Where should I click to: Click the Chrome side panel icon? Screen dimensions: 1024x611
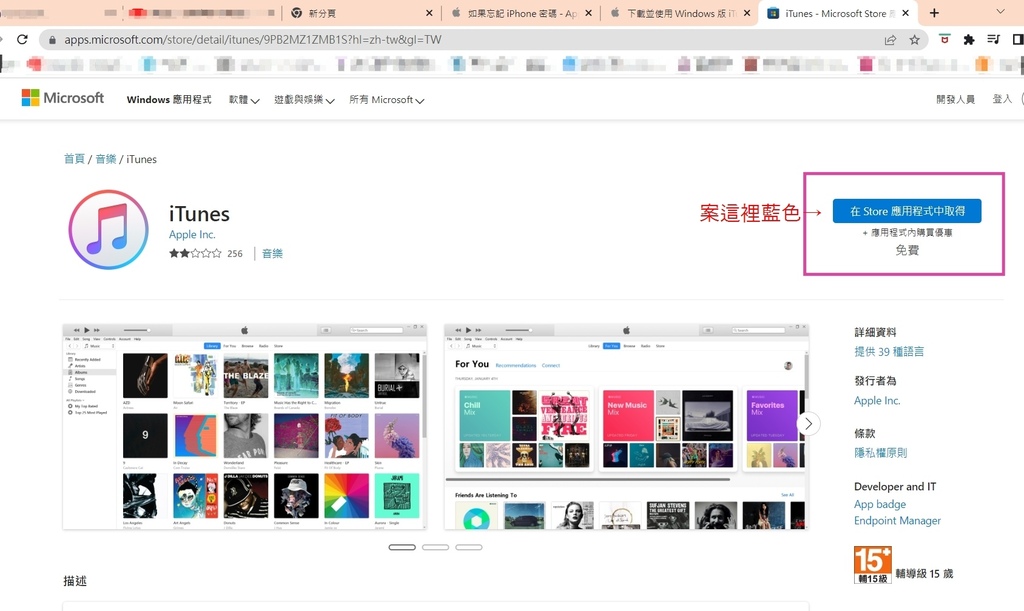tap(1017, 40)
